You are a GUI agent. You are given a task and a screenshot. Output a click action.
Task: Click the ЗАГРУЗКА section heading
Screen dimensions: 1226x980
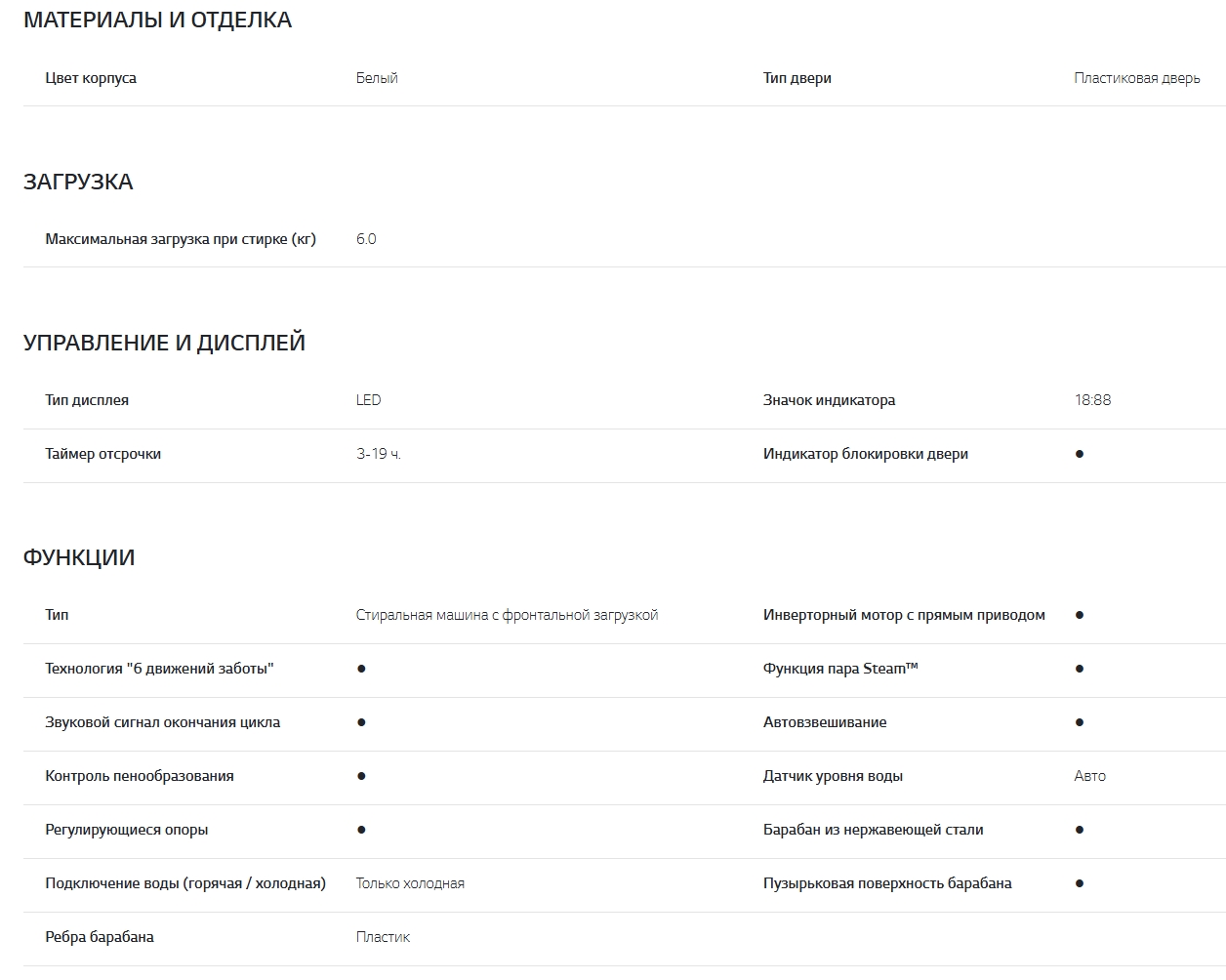78,182
